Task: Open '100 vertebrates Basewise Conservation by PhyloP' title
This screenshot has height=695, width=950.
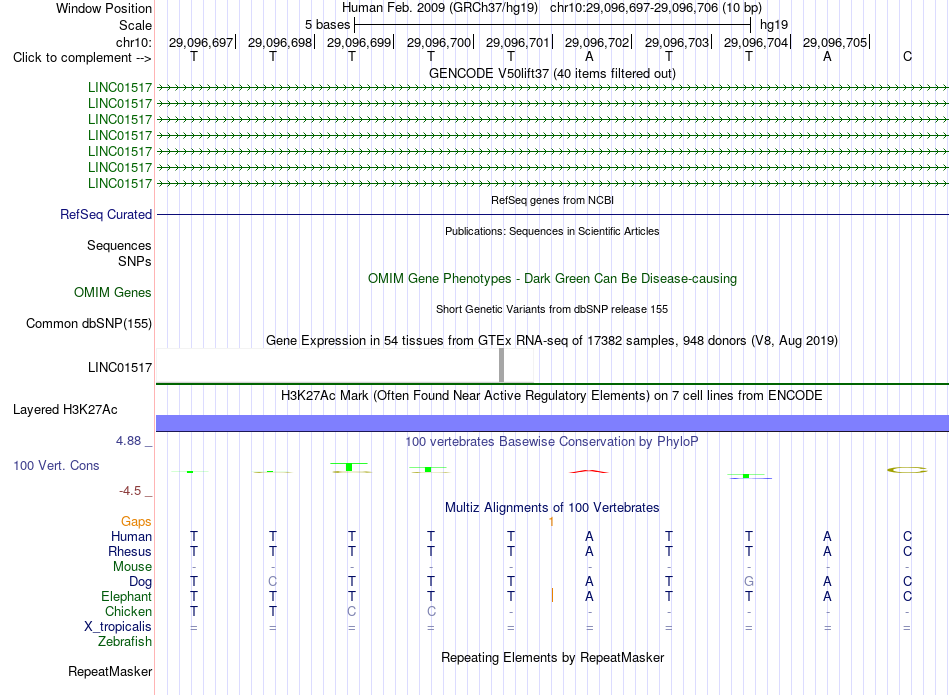Action: click(x=552, y=442)
